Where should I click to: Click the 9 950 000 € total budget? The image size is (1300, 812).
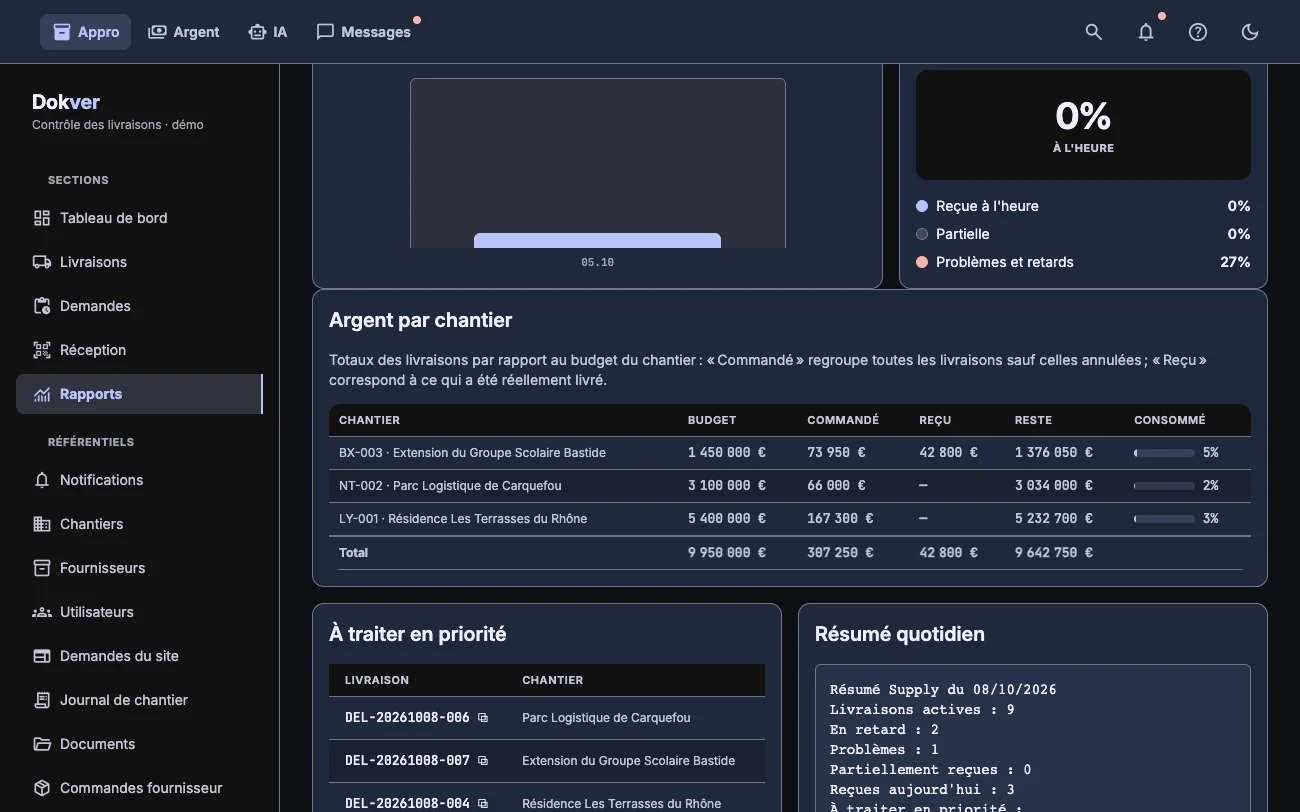[727, 553]
